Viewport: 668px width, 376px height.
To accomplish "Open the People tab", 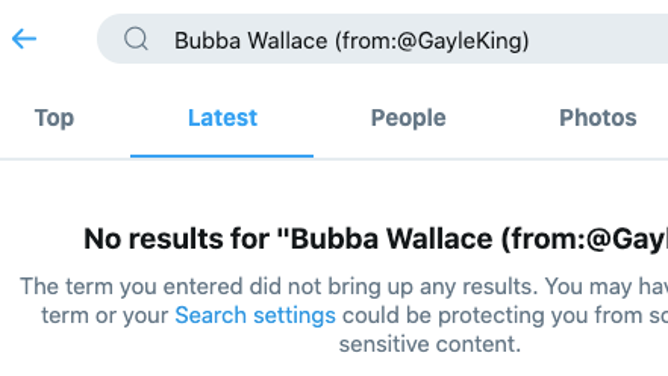I will tap(408, 118).
